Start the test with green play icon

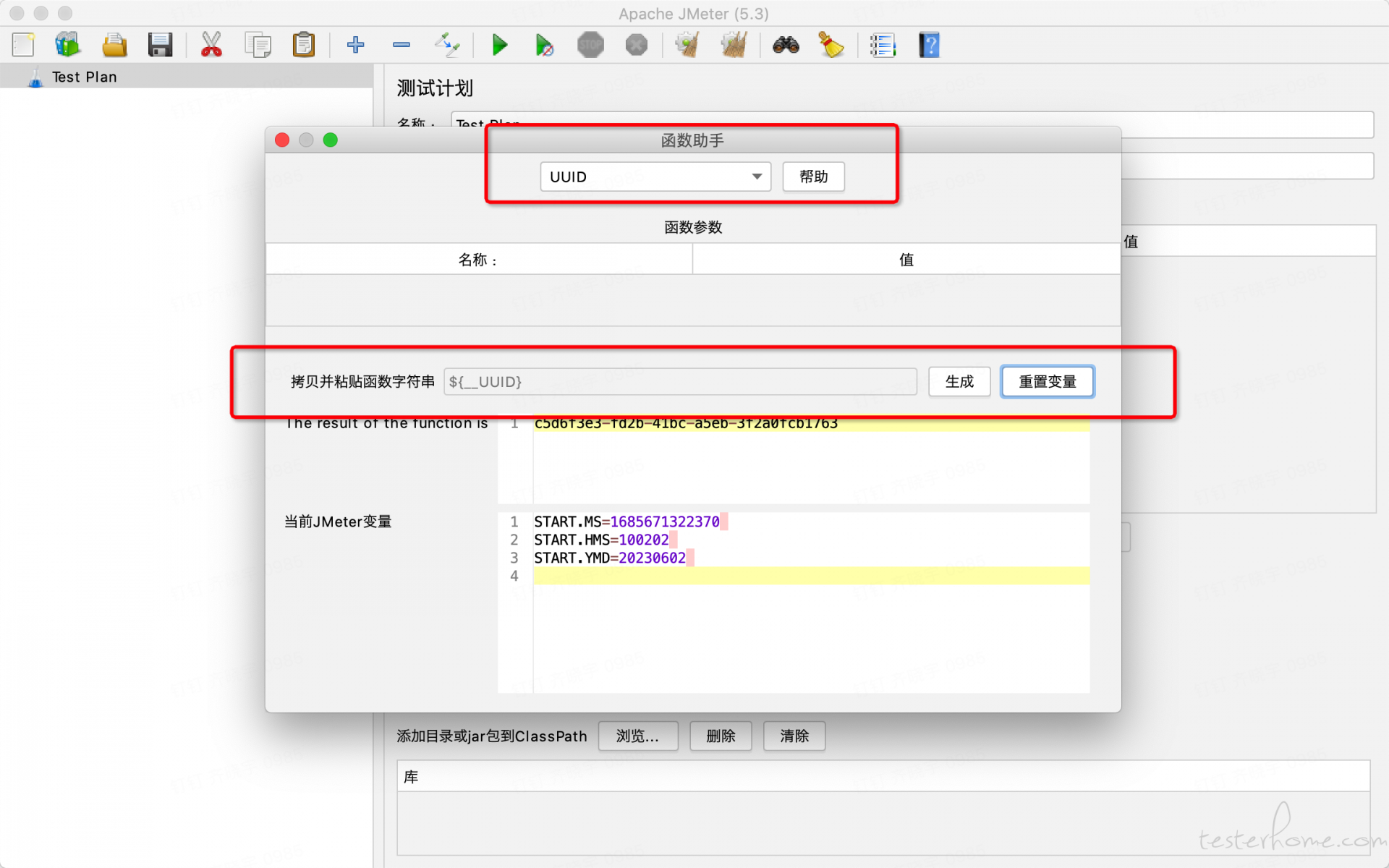[x=499, y=45]
